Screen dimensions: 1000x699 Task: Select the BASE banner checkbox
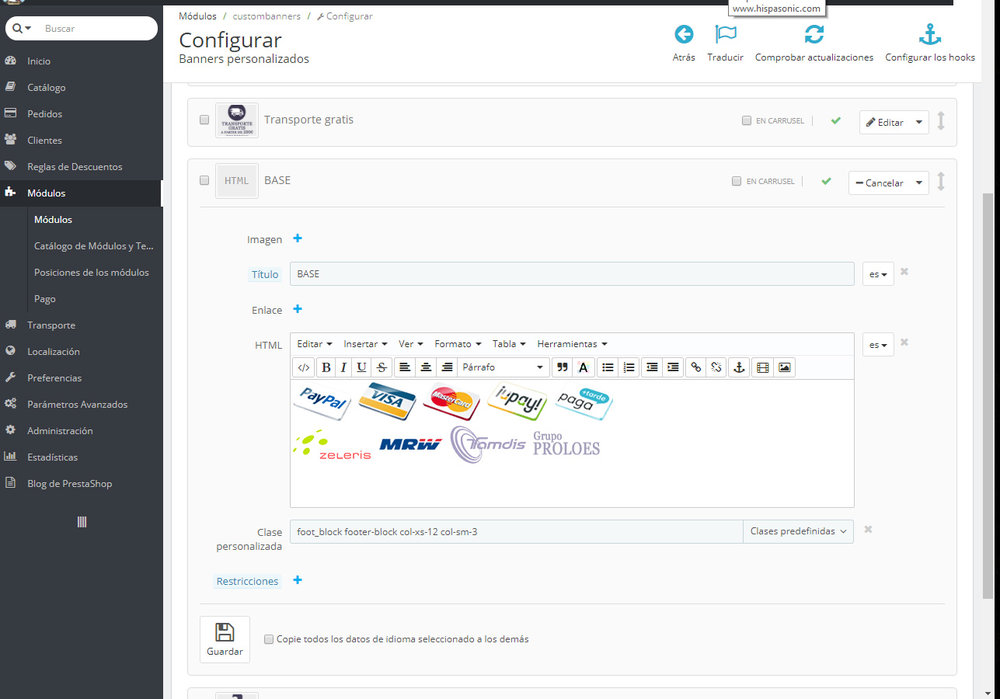pyautogui.click(x=204, y=180)
